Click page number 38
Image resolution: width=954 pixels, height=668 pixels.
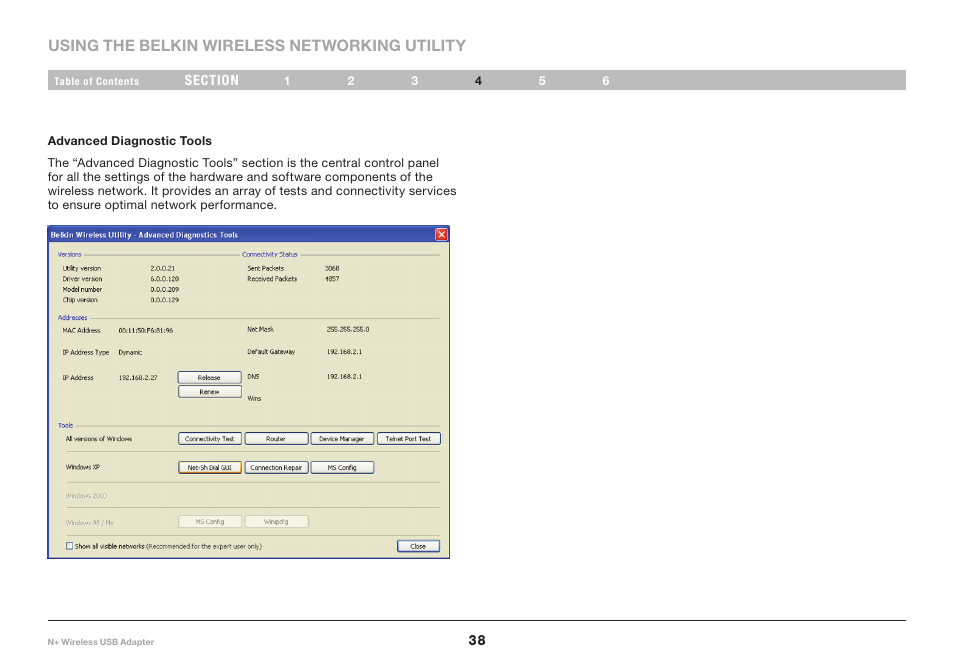tap(477, 640)
